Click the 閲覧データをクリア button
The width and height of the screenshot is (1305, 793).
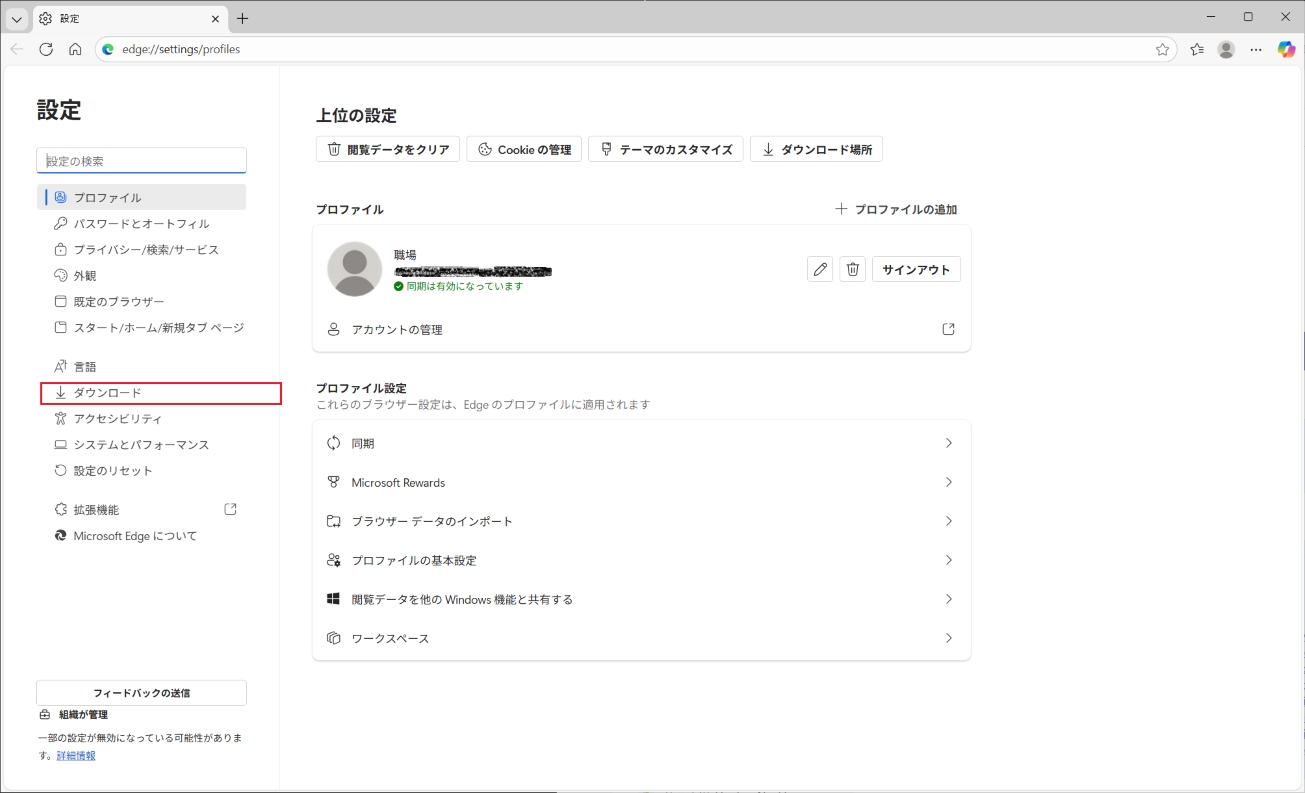tap(388, 150)
